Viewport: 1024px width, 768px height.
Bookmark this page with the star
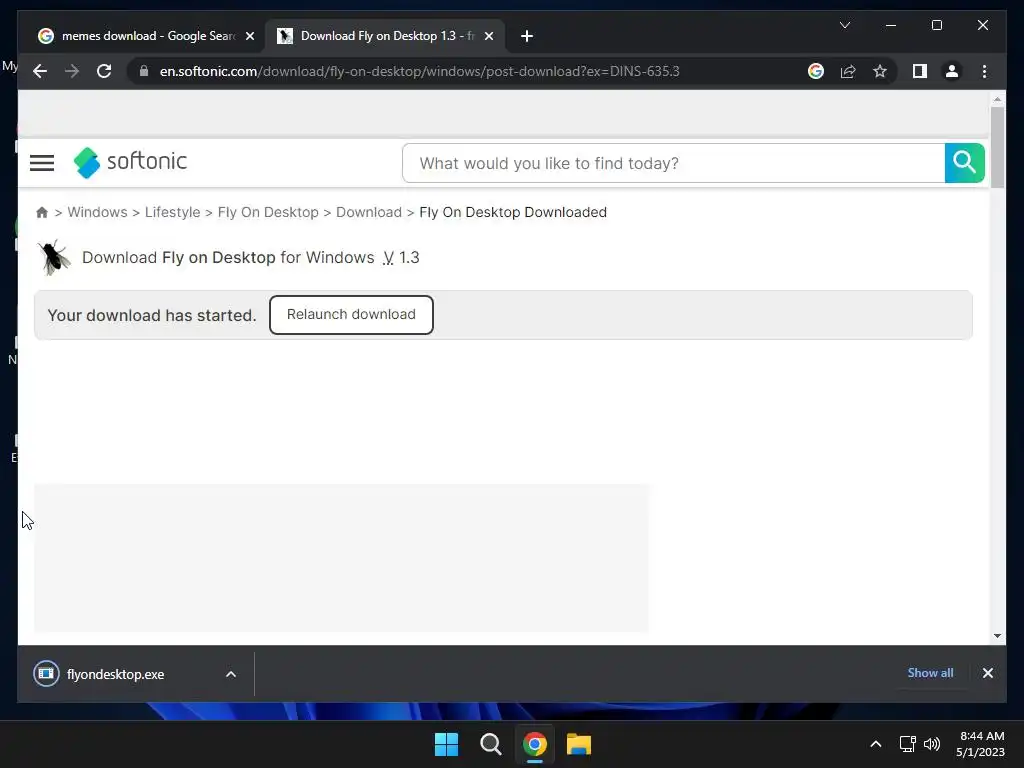880,71
